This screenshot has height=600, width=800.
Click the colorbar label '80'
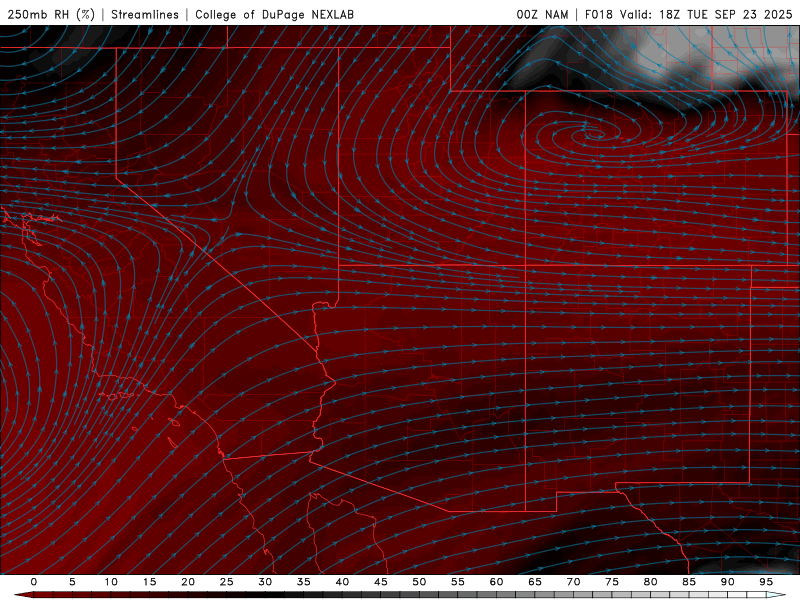pyautogui.click(x=651, y=582)
